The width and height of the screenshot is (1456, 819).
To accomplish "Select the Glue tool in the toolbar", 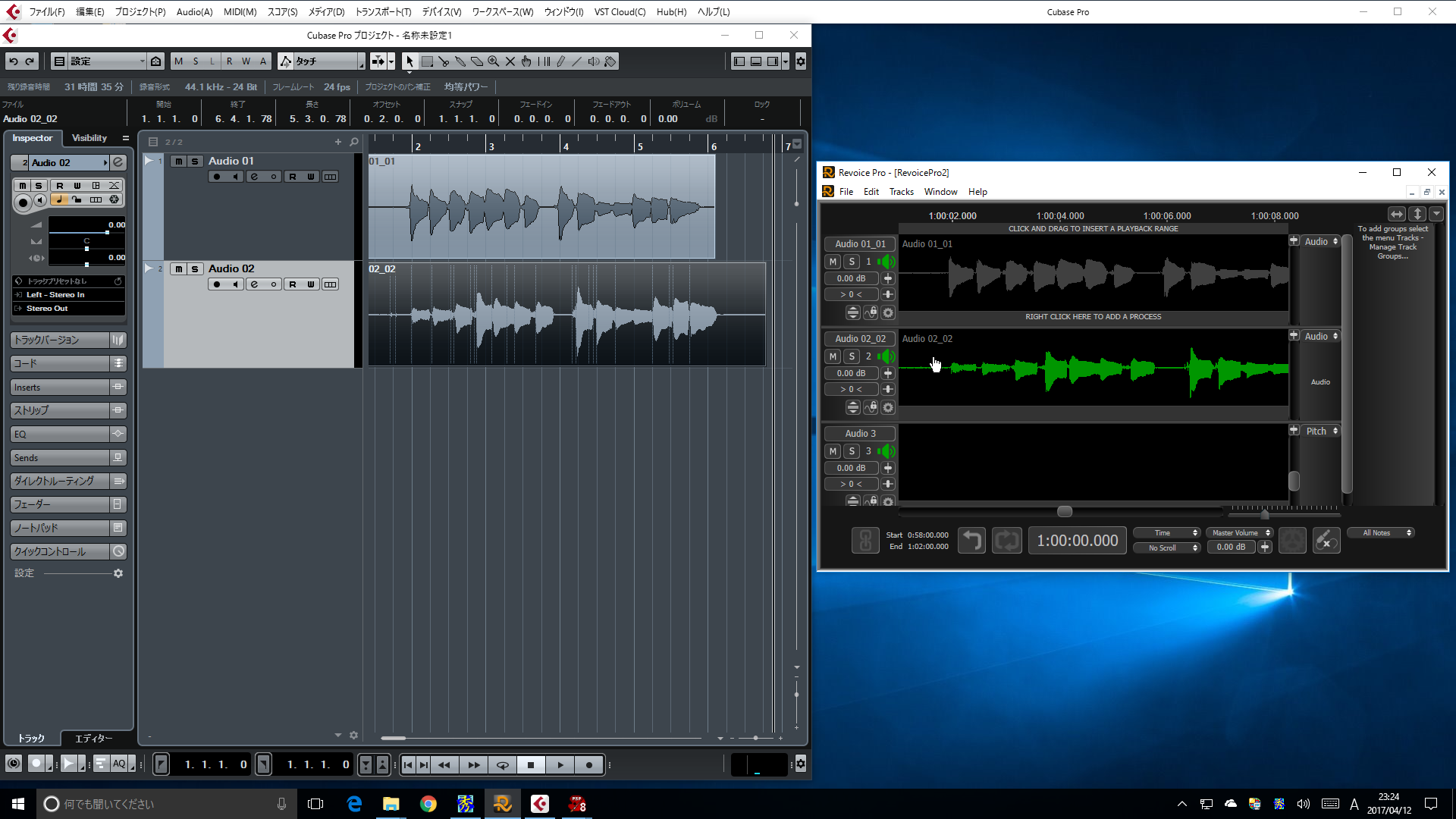I will pos(460,61).
